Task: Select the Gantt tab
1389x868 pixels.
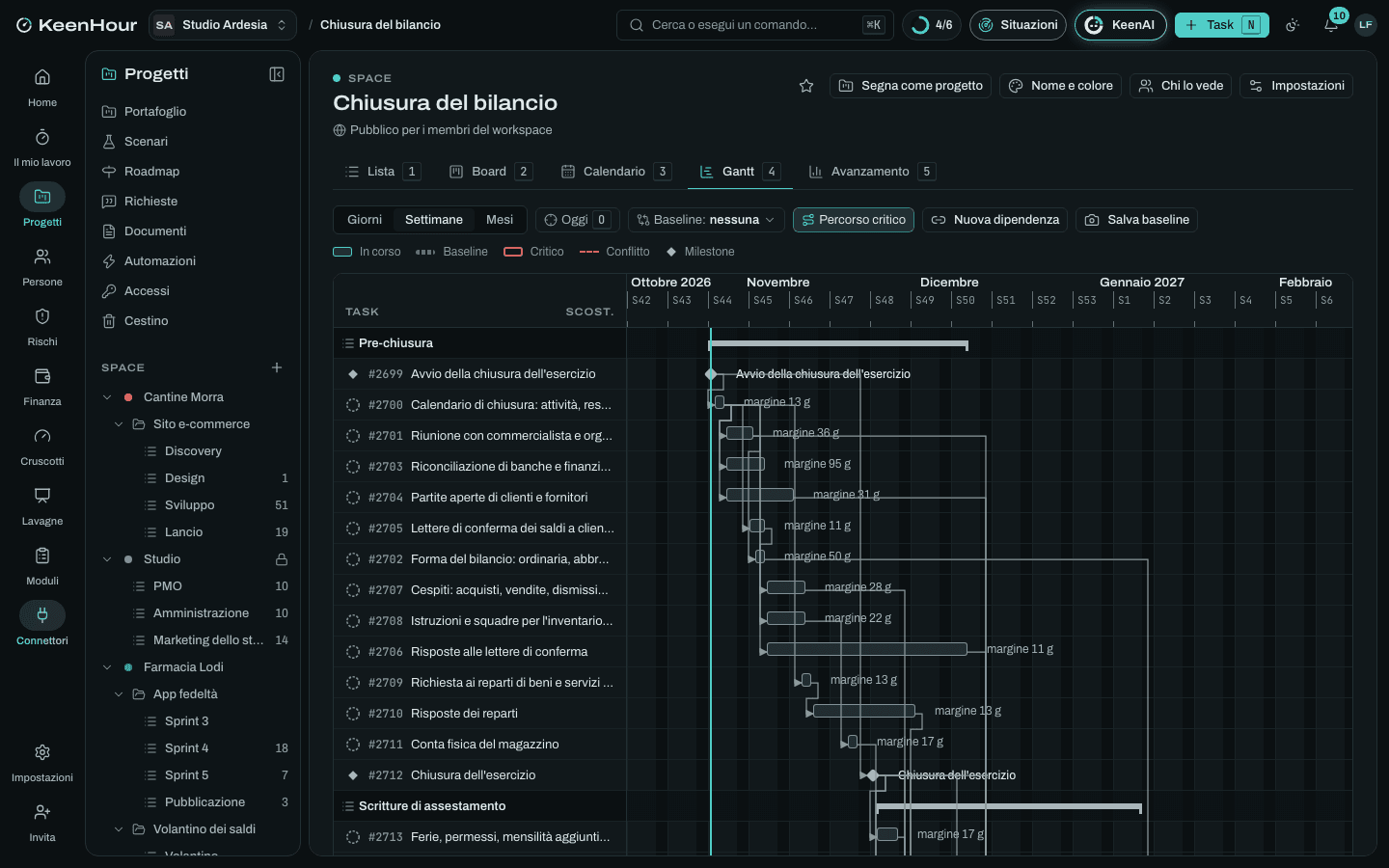Action: [740, 172]
